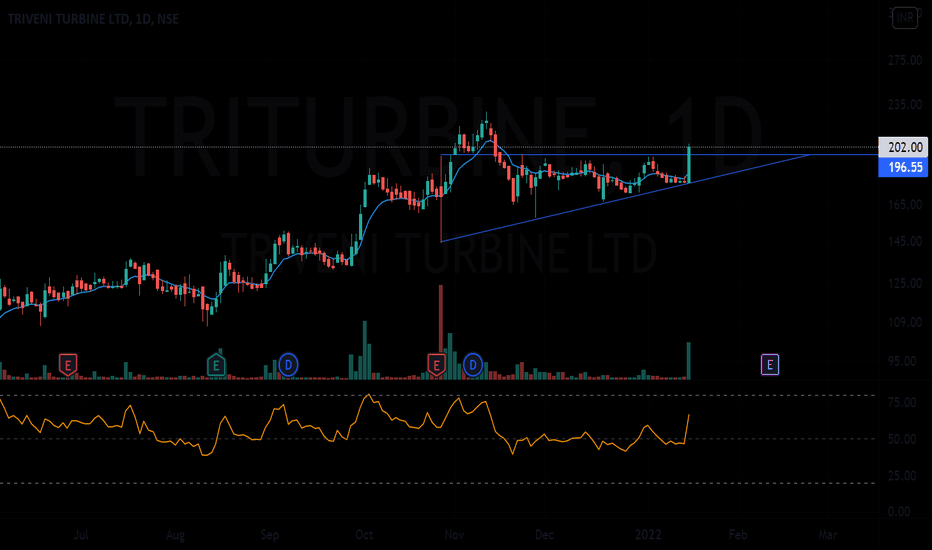This screenshot has height=550, width=932.
Task: Select the blue 196.55 price label
Action: click(903, 167)
